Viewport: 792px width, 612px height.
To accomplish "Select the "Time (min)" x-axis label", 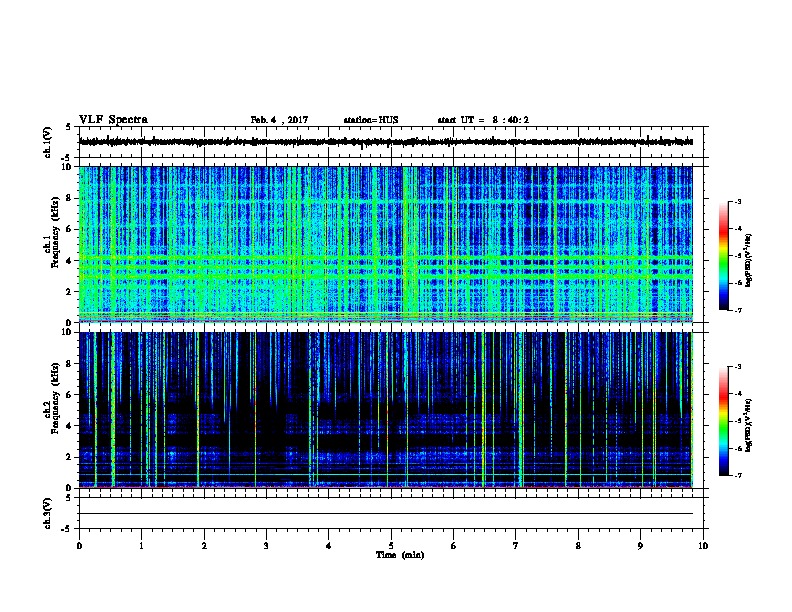I will (400, 555).
